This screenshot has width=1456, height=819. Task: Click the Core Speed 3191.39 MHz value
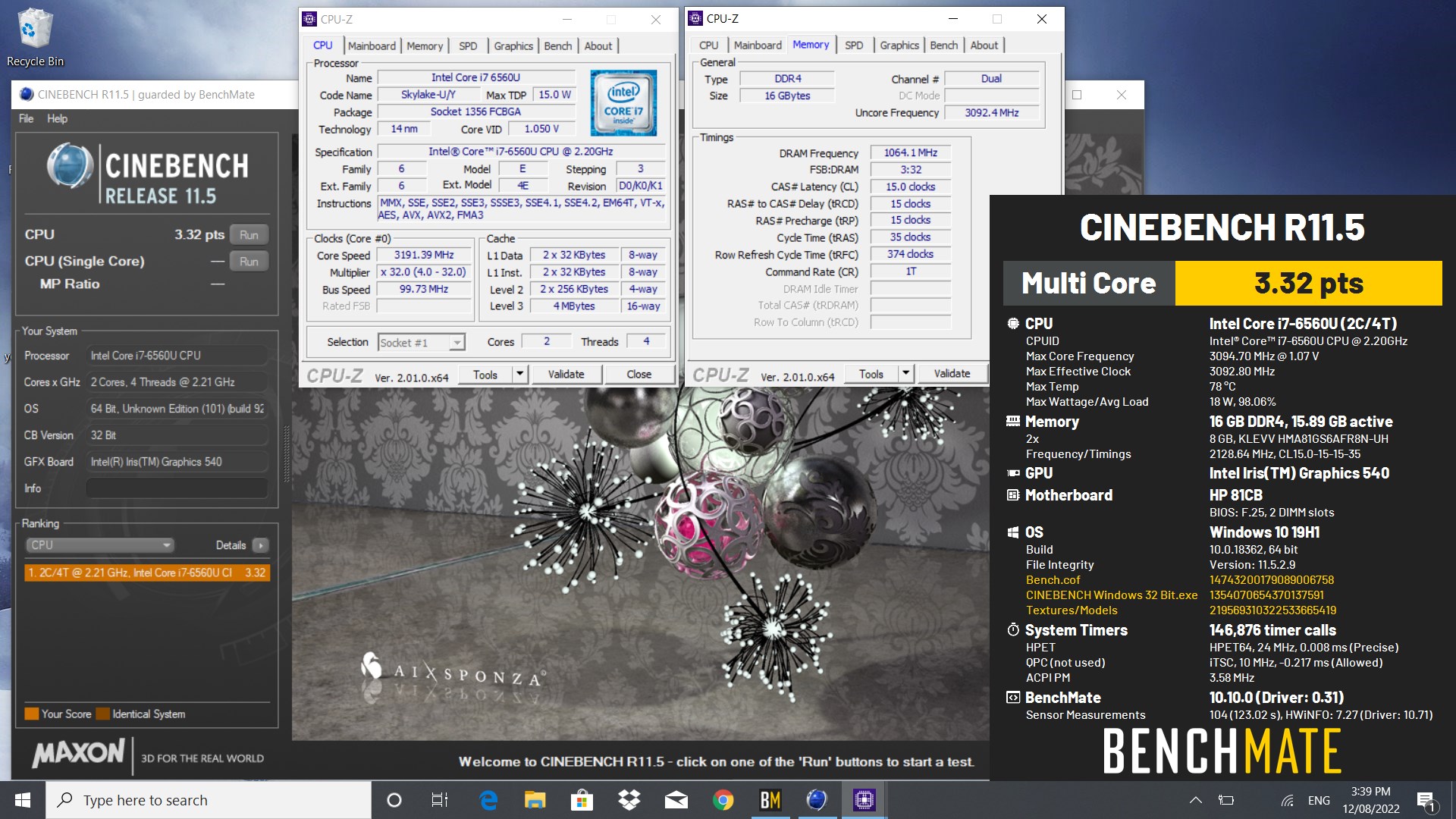click(x=424, y=256)
